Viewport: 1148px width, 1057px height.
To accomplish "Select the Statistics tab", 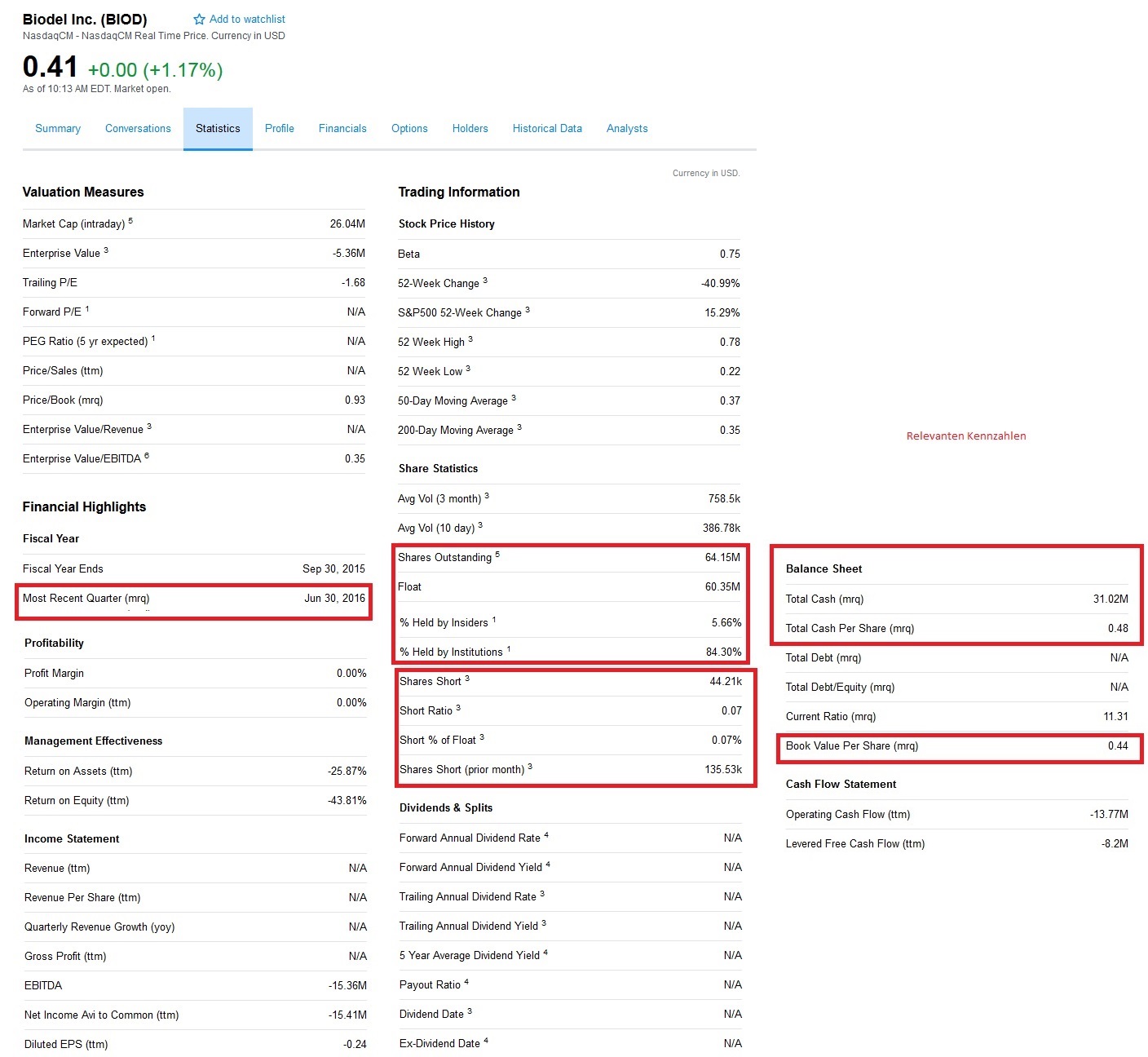I will click(218, 129).
